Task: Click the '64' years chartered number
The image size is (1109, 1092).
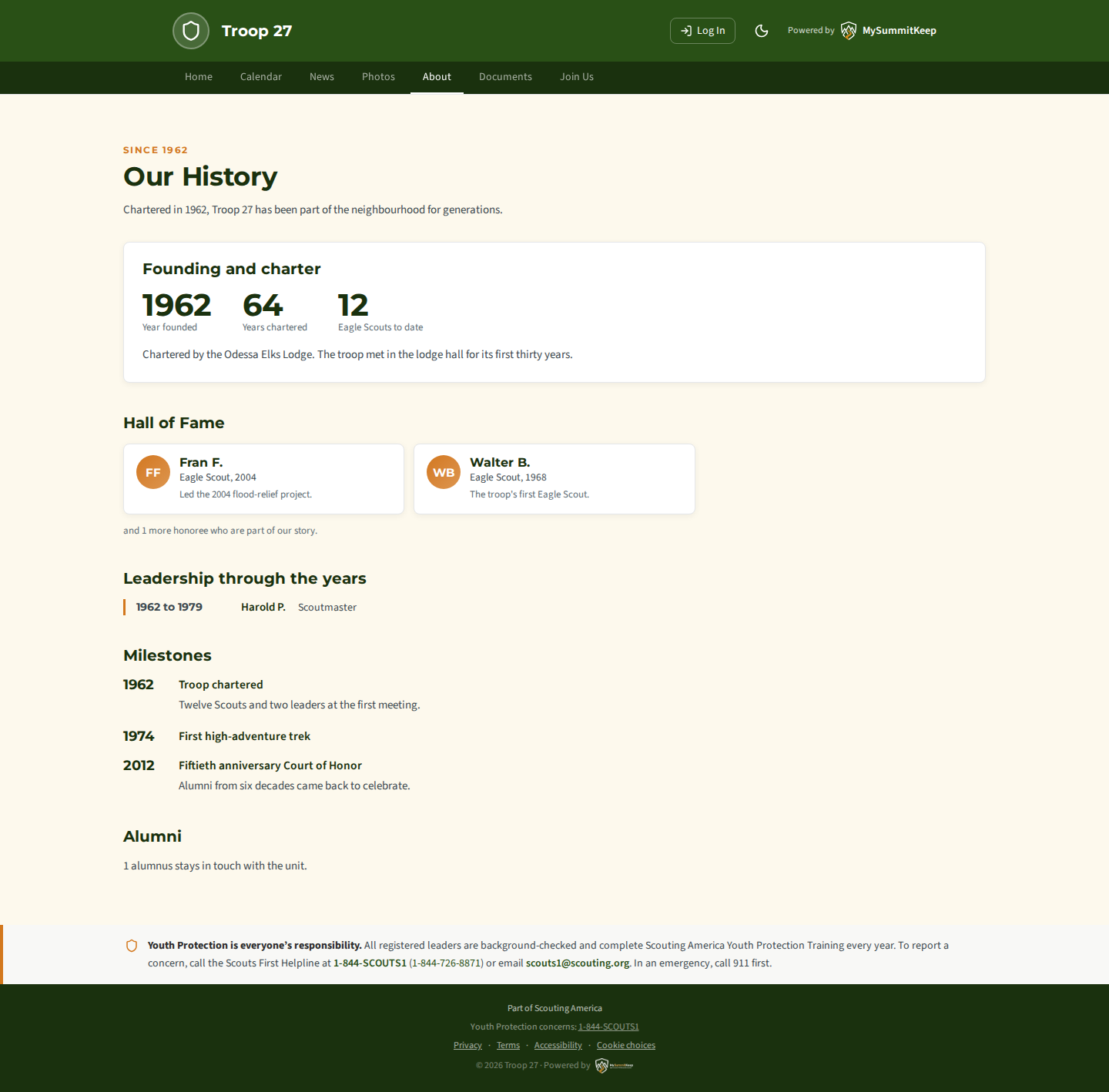Action: (263, 305)
